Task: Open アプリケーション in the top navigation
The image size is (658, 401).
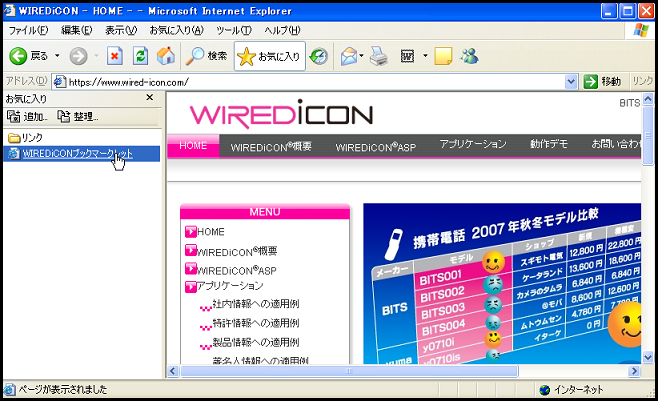Action: [473, 144]
